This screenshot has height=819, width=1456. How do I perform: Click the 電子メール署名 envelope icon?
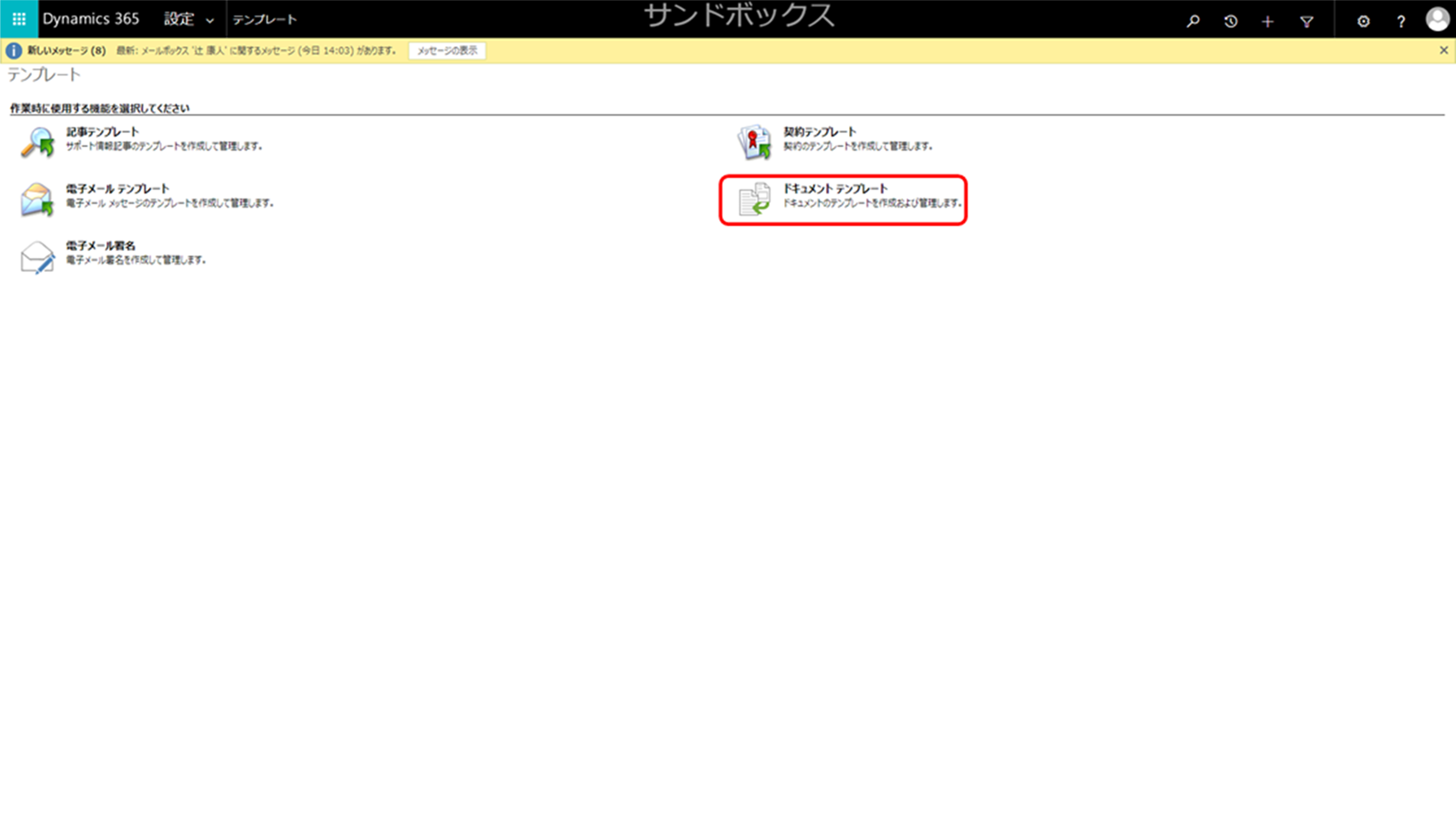[x=37, y=257]
